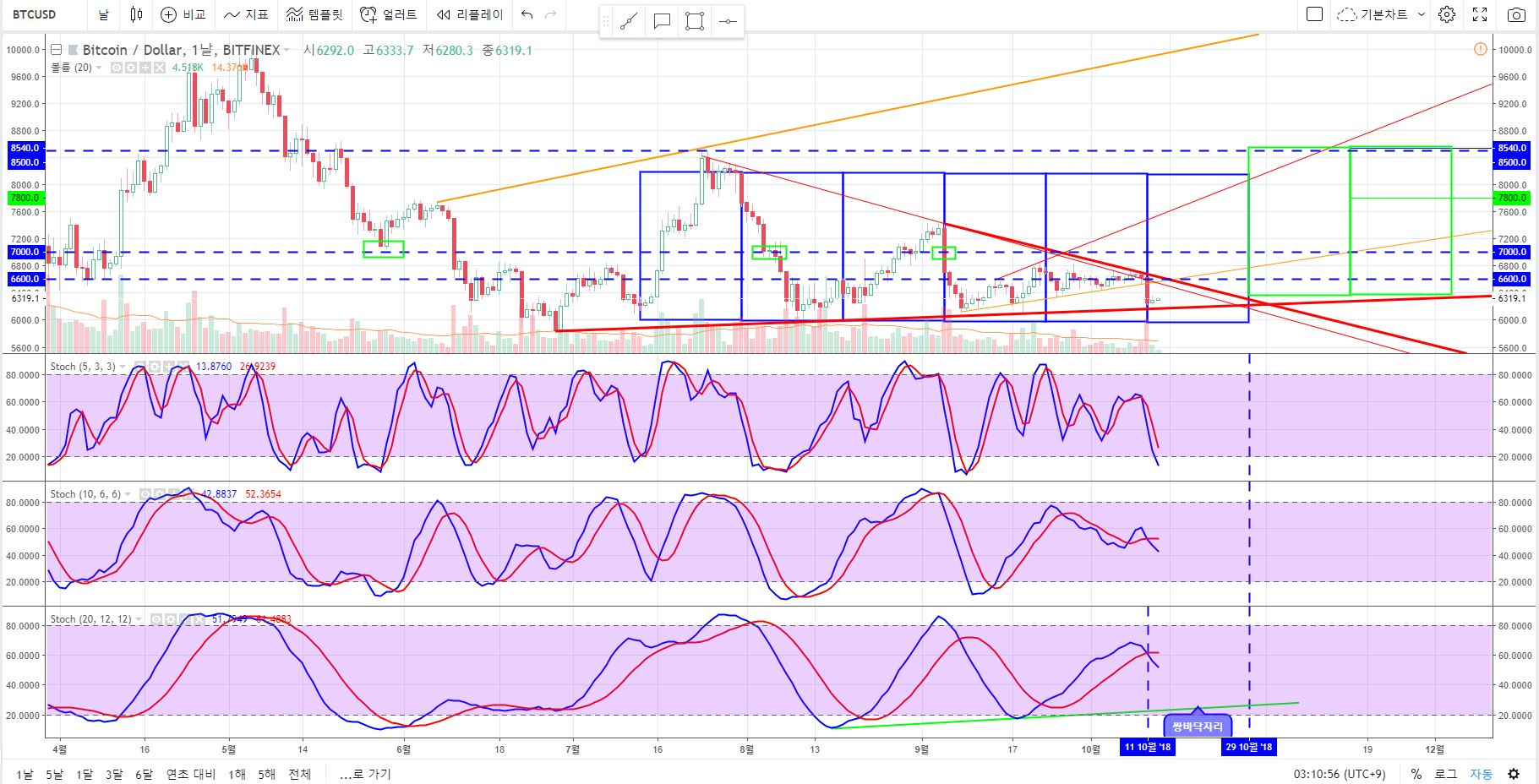This screenshot has height=784, width=1539.
Task: Take a chart snapshot with camera icon
Action: point(1516,14)
